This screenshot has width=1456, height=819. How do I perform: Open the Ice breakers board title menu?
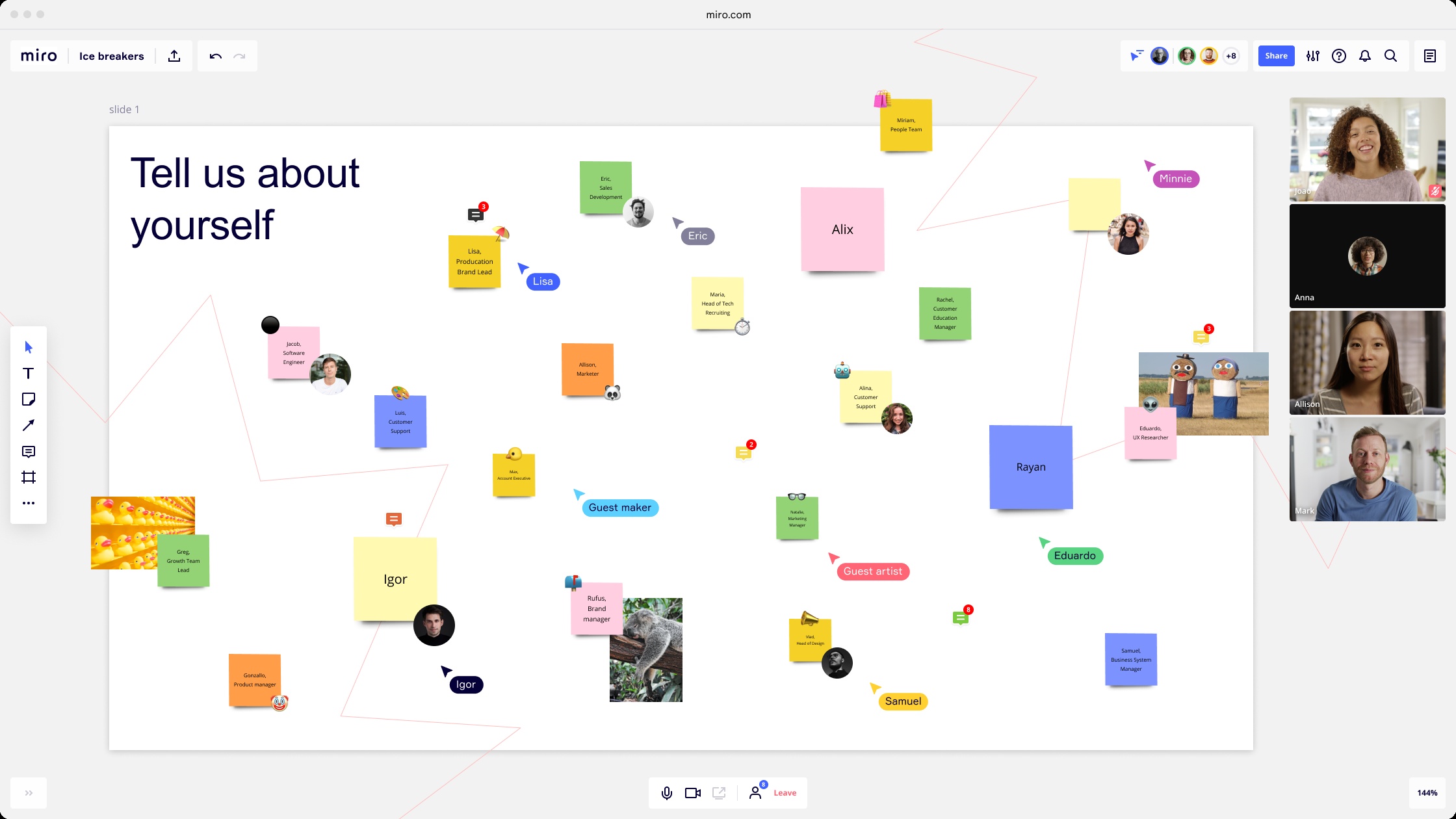[112, 56]
